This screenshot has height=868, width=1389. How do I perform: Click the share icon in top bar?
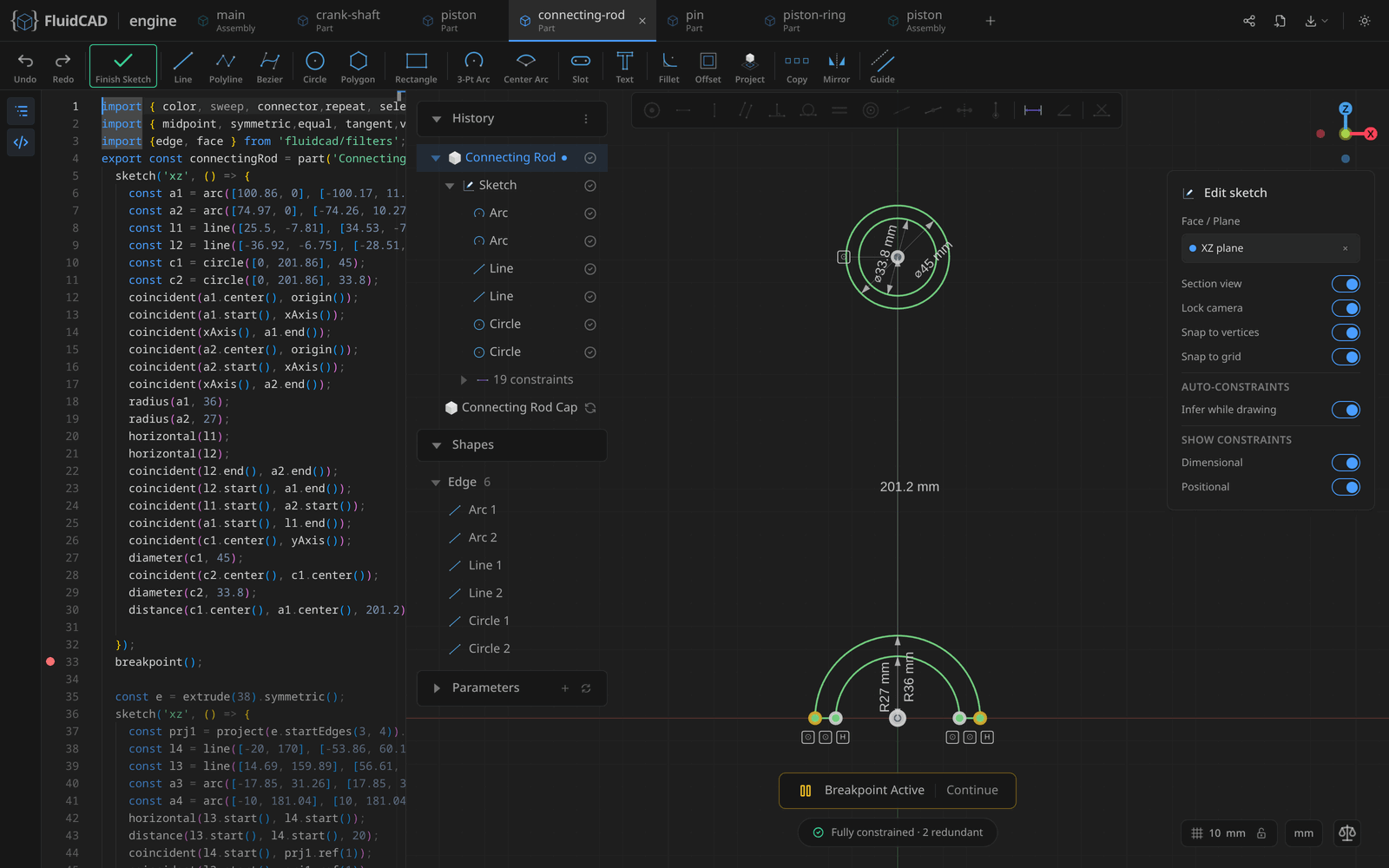point(1249,21)
